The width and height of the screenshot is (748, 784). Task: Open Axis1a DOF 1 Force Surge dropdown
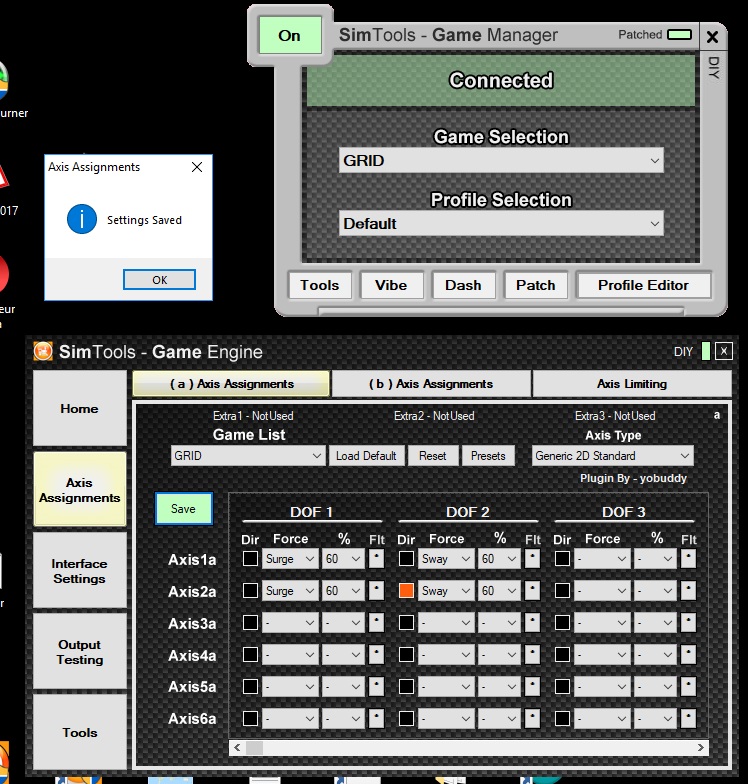click(x=290, y=558)
